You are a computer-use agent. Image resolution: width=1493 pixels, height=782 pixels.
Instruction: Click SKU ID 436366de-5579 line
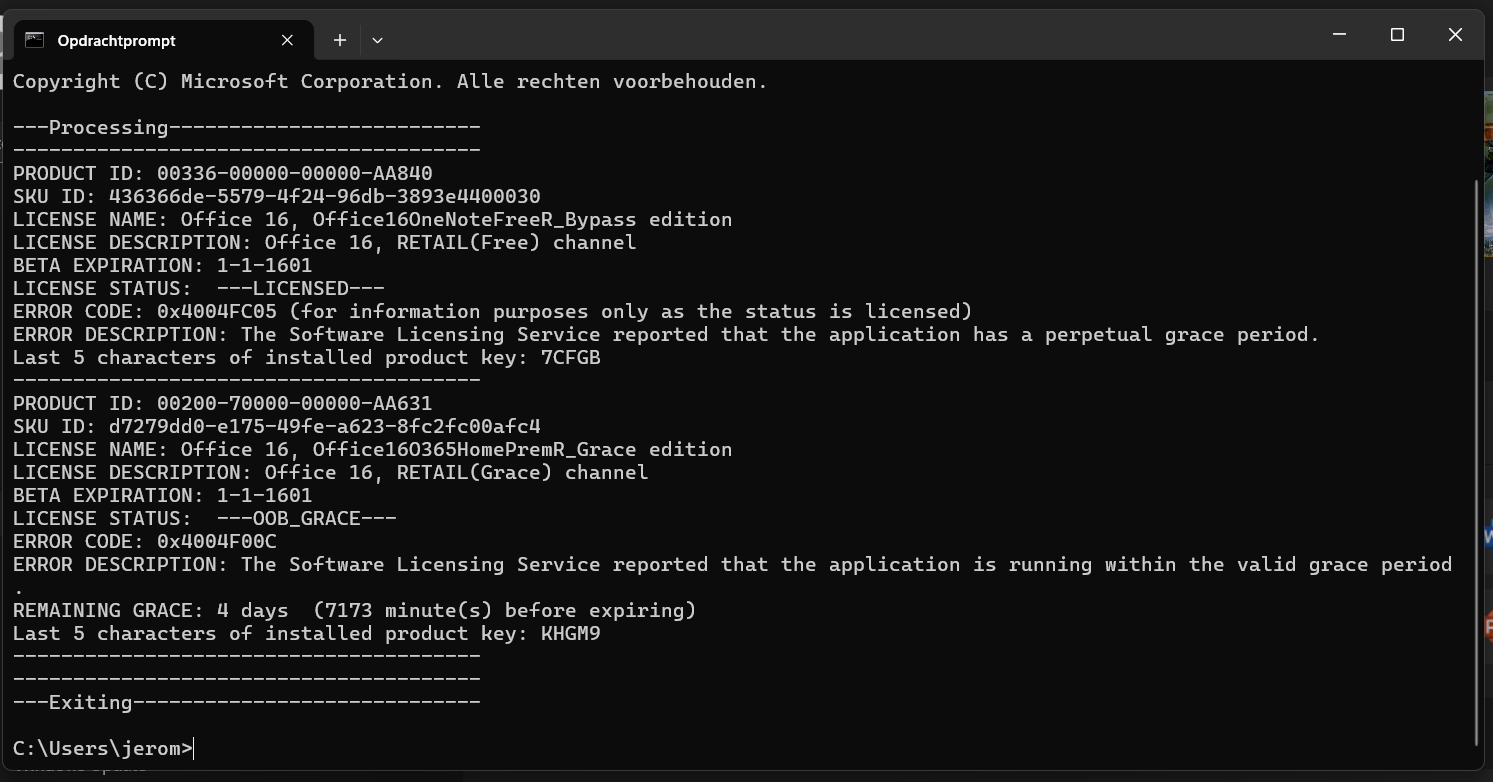(277, 196)
